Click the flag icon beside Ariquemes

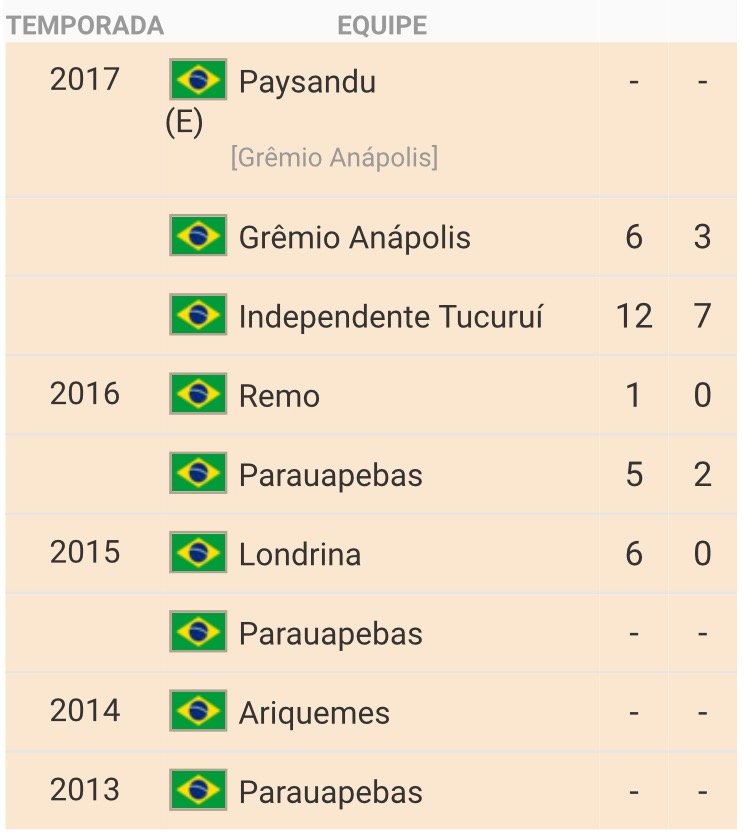point(198,710)
